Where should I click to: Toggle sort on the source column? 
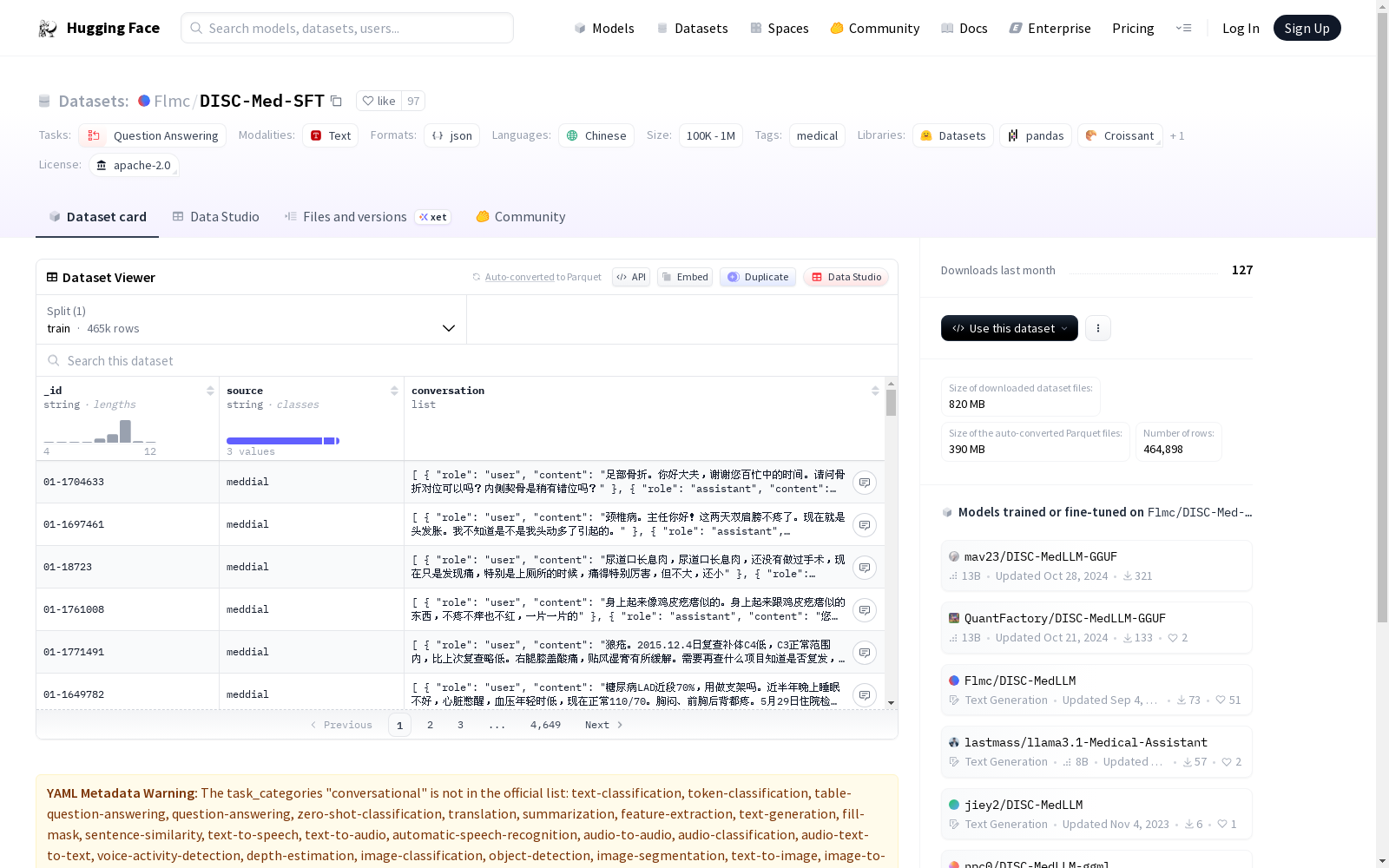point(394,391)
